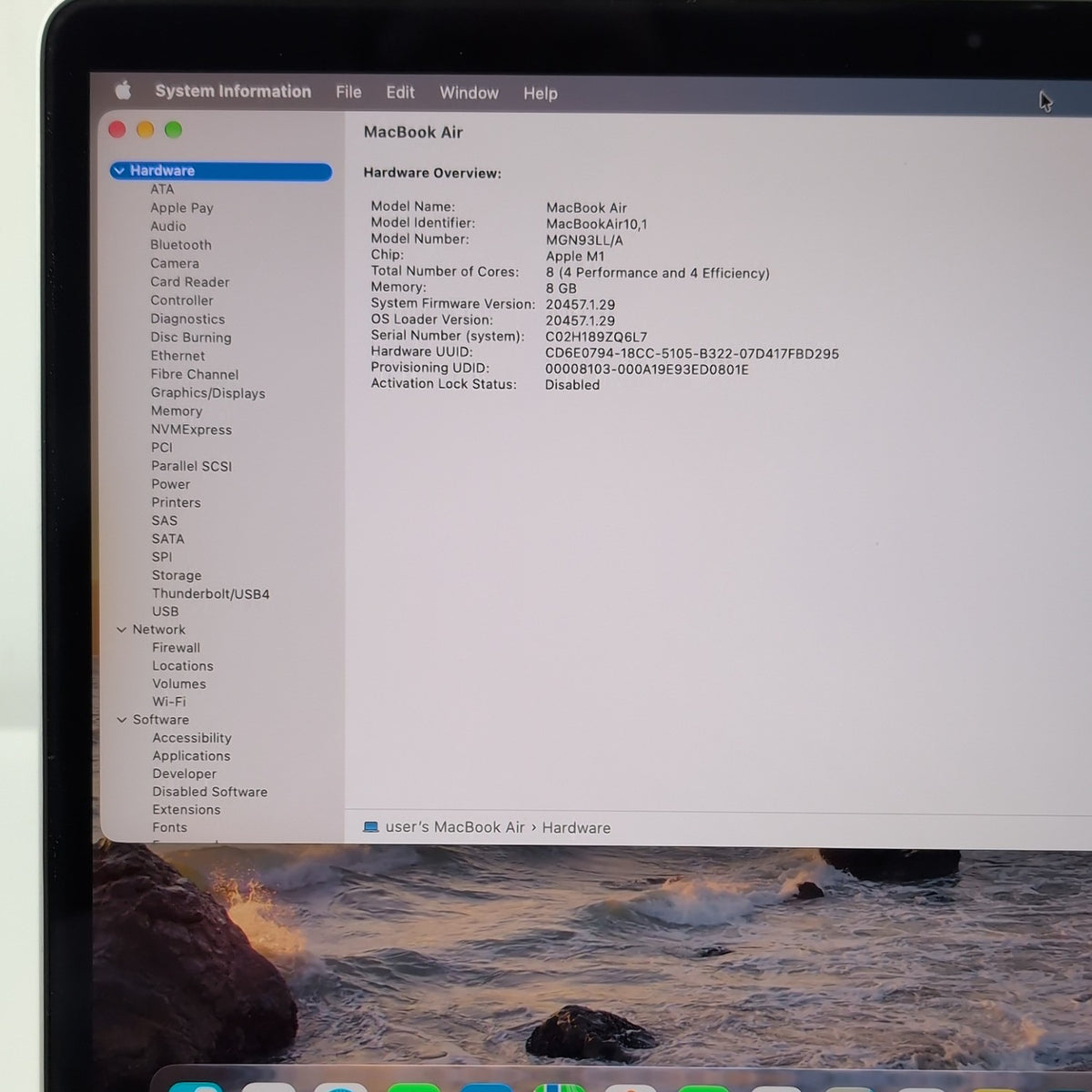The height and width of the screenshot is (1092, 1092).
Task: Select USB in the sidebar
Action: [166, 612]
